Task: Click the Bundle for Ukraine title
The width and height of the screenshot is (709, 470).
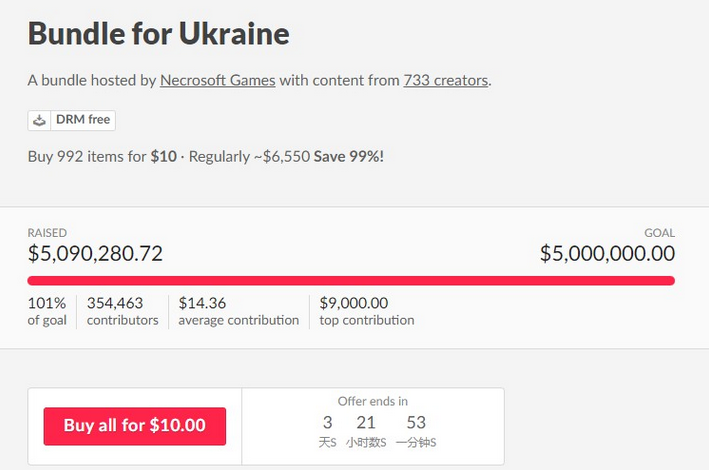Action: coord(159,34)
